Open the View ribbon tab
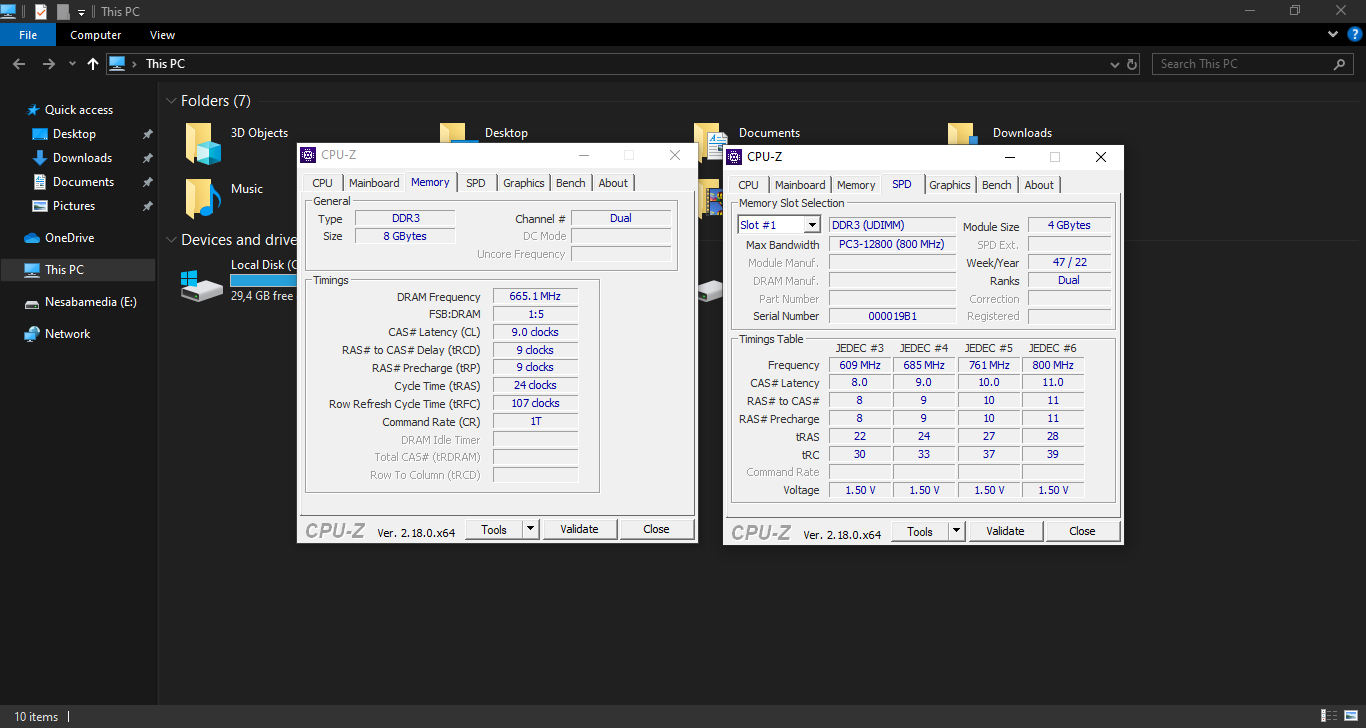1366x728 pixels. click(162, 35)
